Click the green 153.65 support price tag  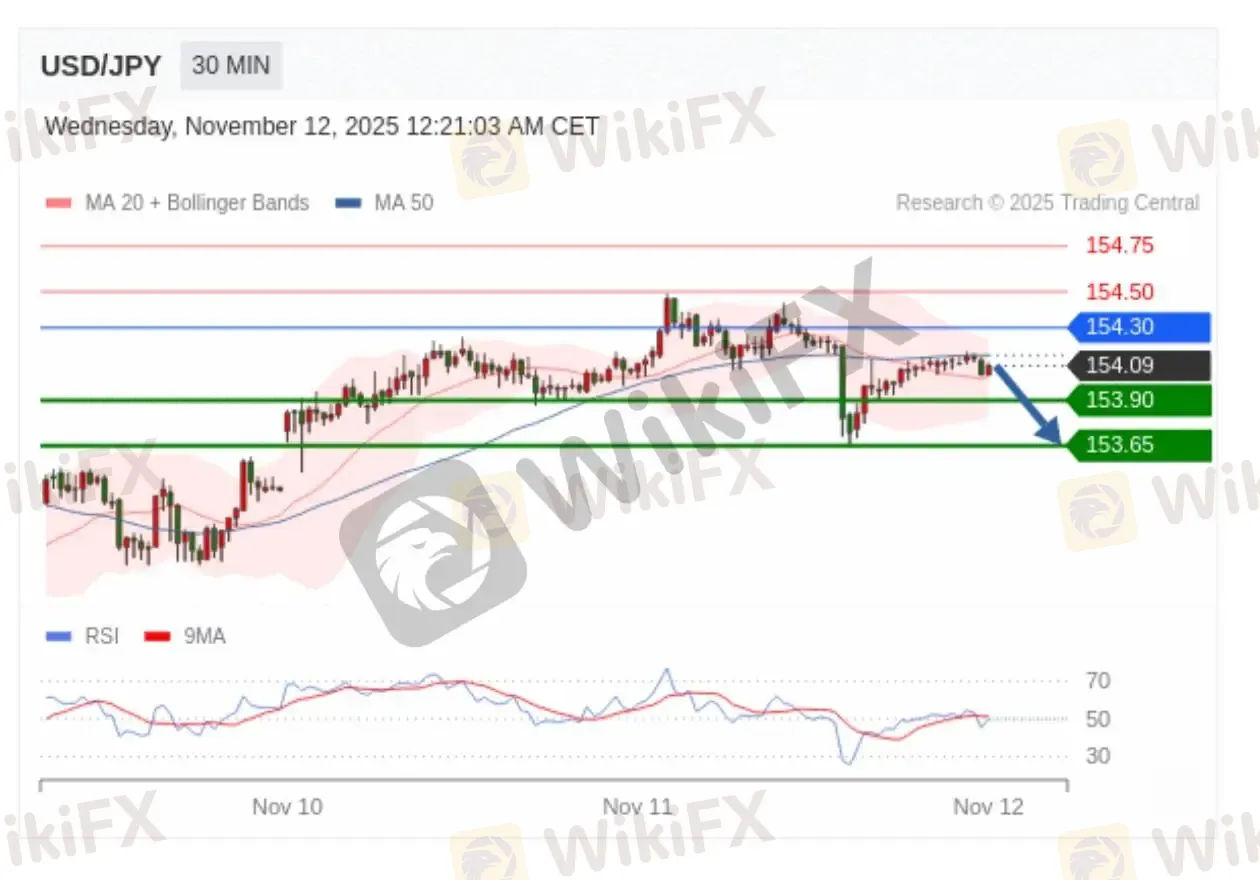(1140, 445)
